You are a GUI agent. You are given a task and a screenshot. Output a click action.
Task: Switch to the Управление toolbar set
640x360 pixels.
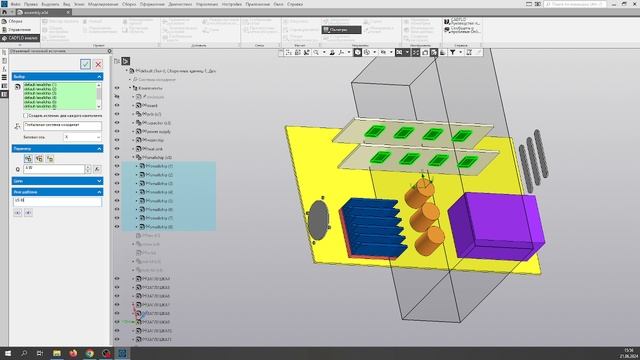(20, 30)
